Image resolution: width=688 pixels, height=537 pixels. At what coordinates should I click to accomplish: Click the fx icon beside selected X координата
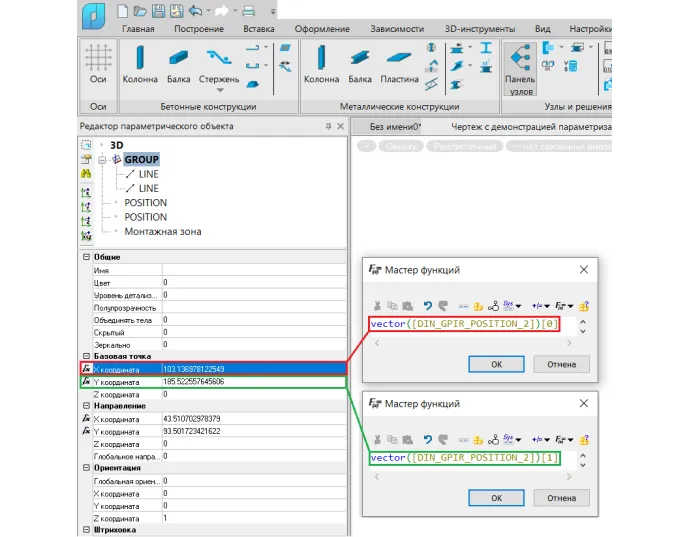pos(86,369)
